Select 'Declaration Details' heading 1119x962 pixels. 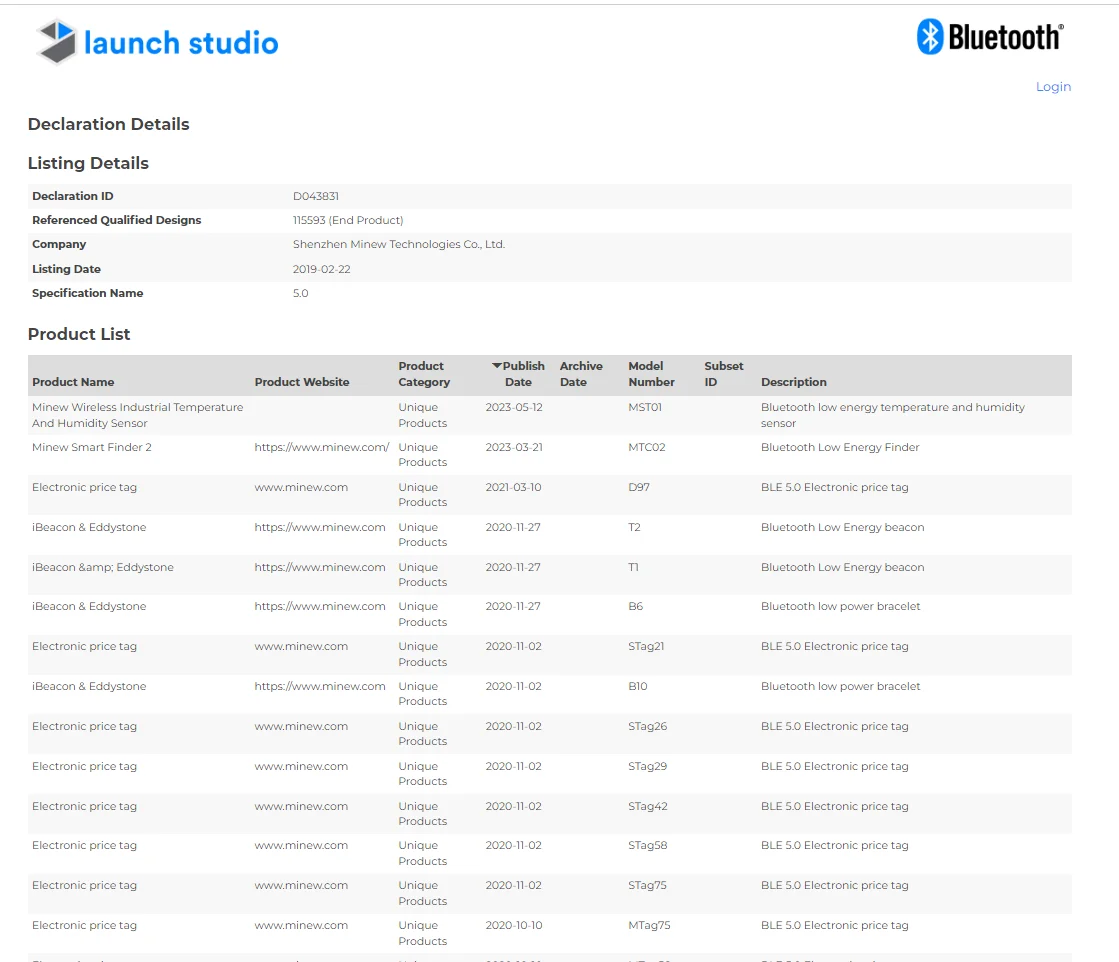108,124
